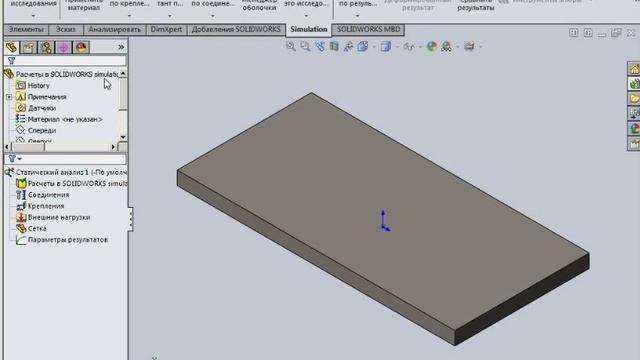Click View Orientation cube icon
This screenshot has height=360, width=640.
click(x=362, y=47)
